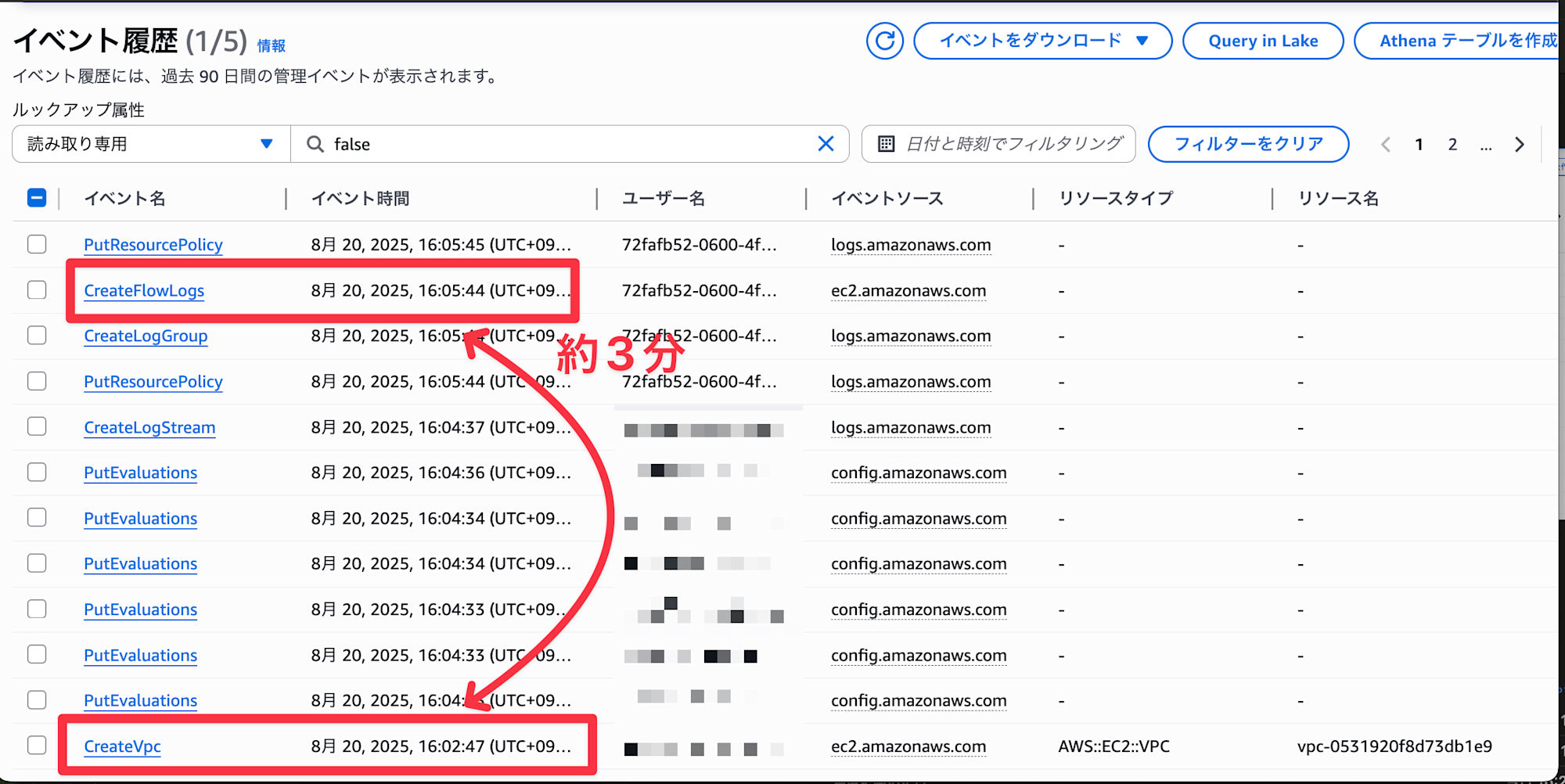Click logs.amazonaws.com in CreateLogStream row
The width and height of the screenshot is (1565, 784).
click(x=911, y=428)
